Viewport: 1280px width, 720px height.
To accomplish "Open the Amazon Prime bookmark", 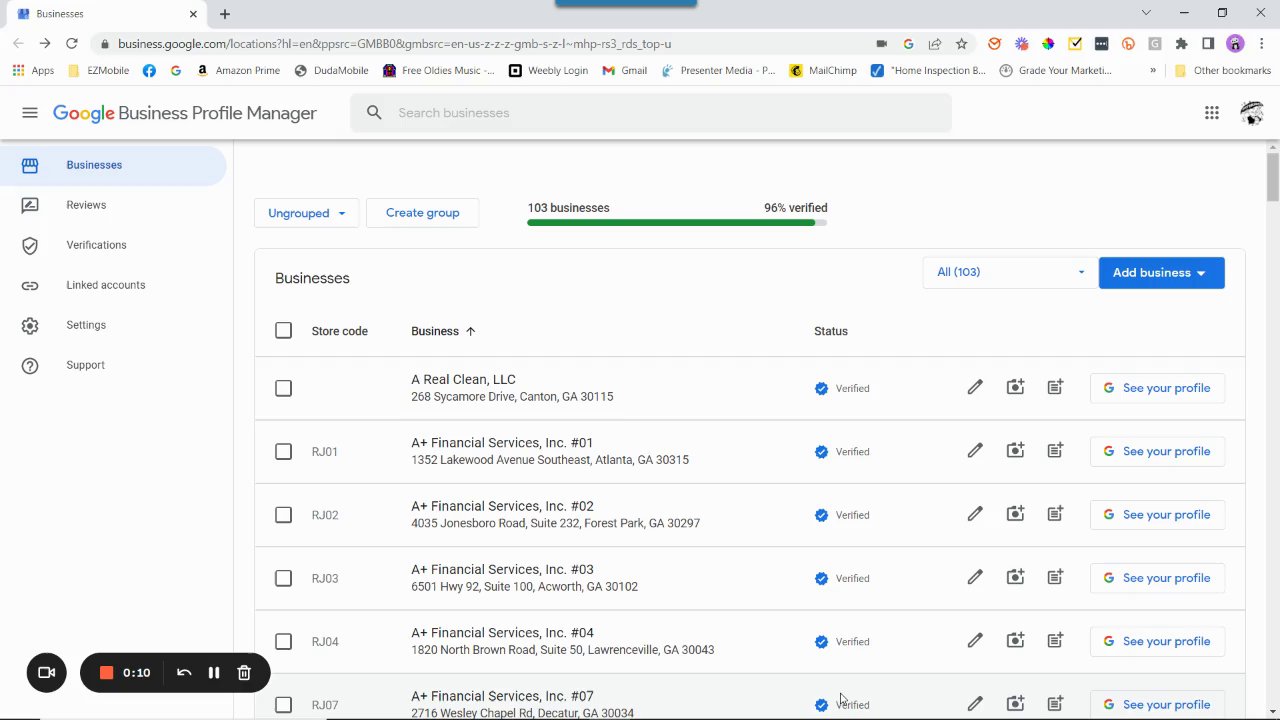I will (238, 71).
